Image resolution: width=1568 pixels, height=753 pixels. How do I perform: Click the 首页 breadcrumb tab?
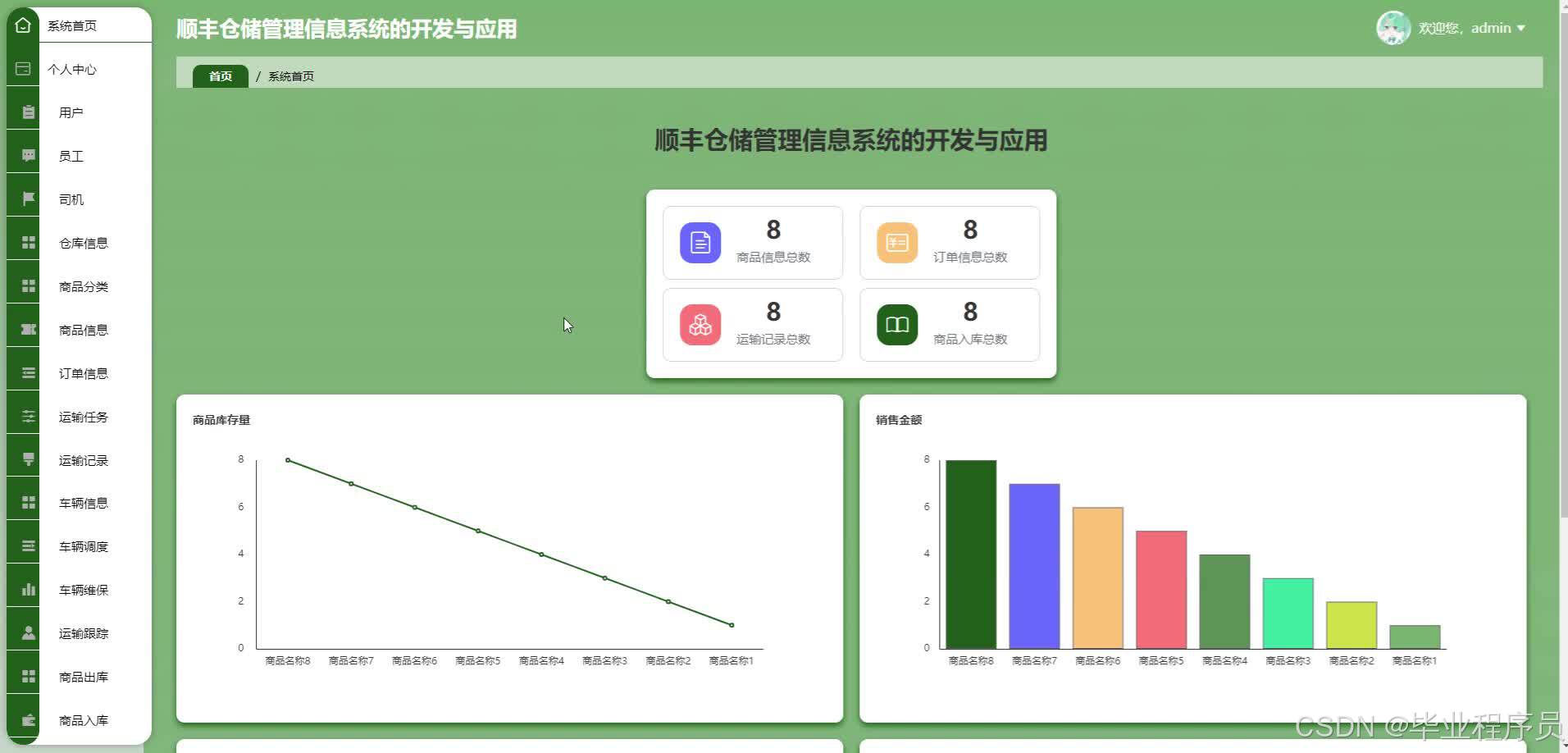[x=220, y=75]
